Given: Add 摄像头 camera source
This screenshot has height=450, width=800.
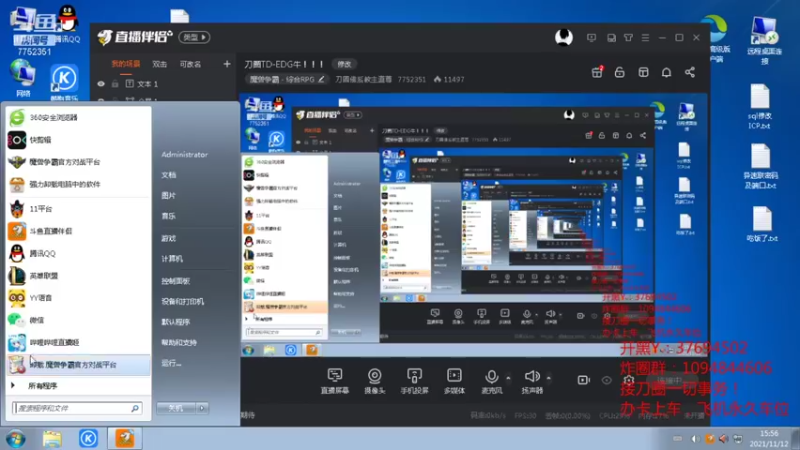Looking at the screenshot, I should [x=374, y=381].
